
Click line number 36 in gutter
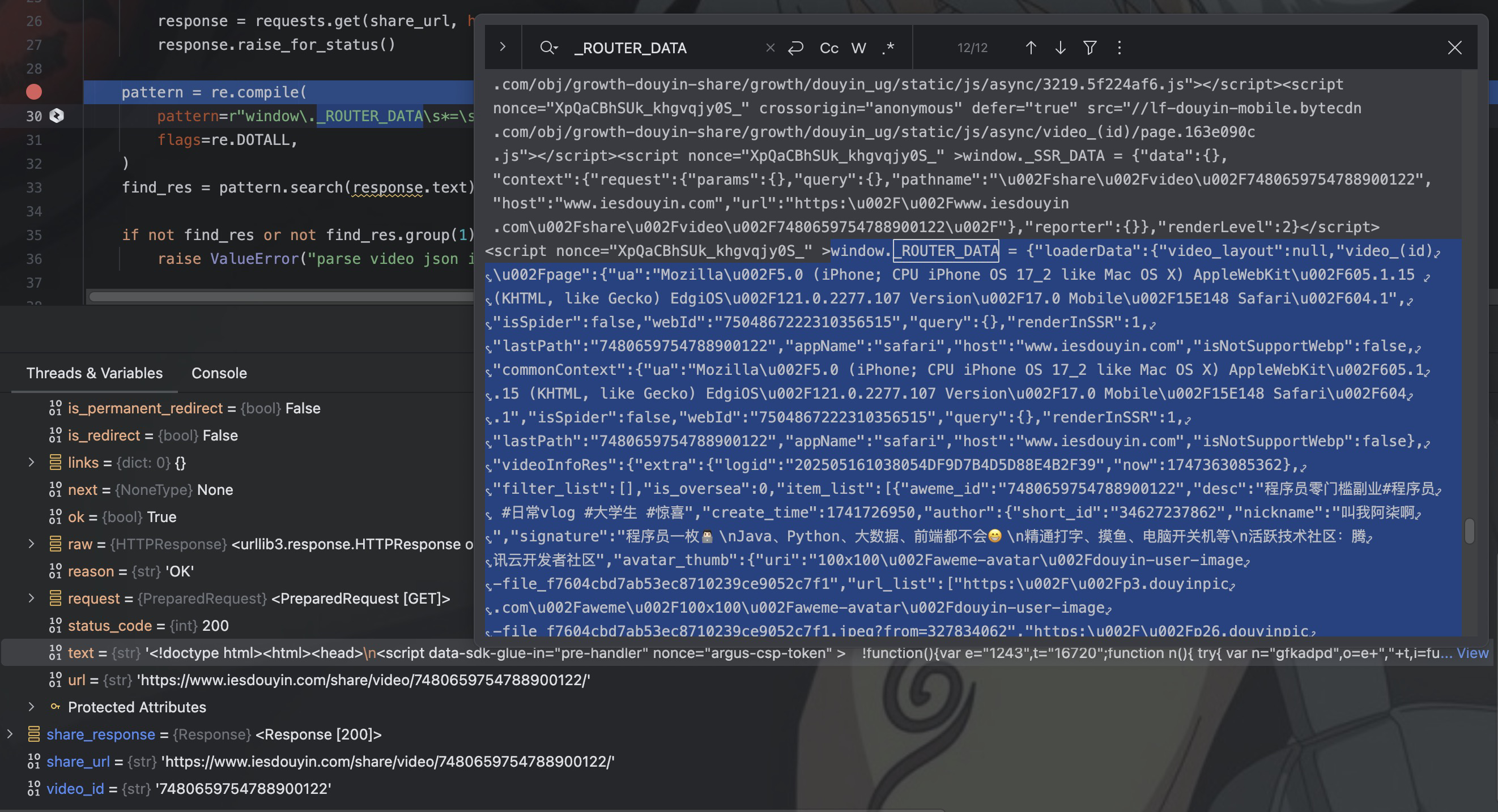click(x=34, y=259)
